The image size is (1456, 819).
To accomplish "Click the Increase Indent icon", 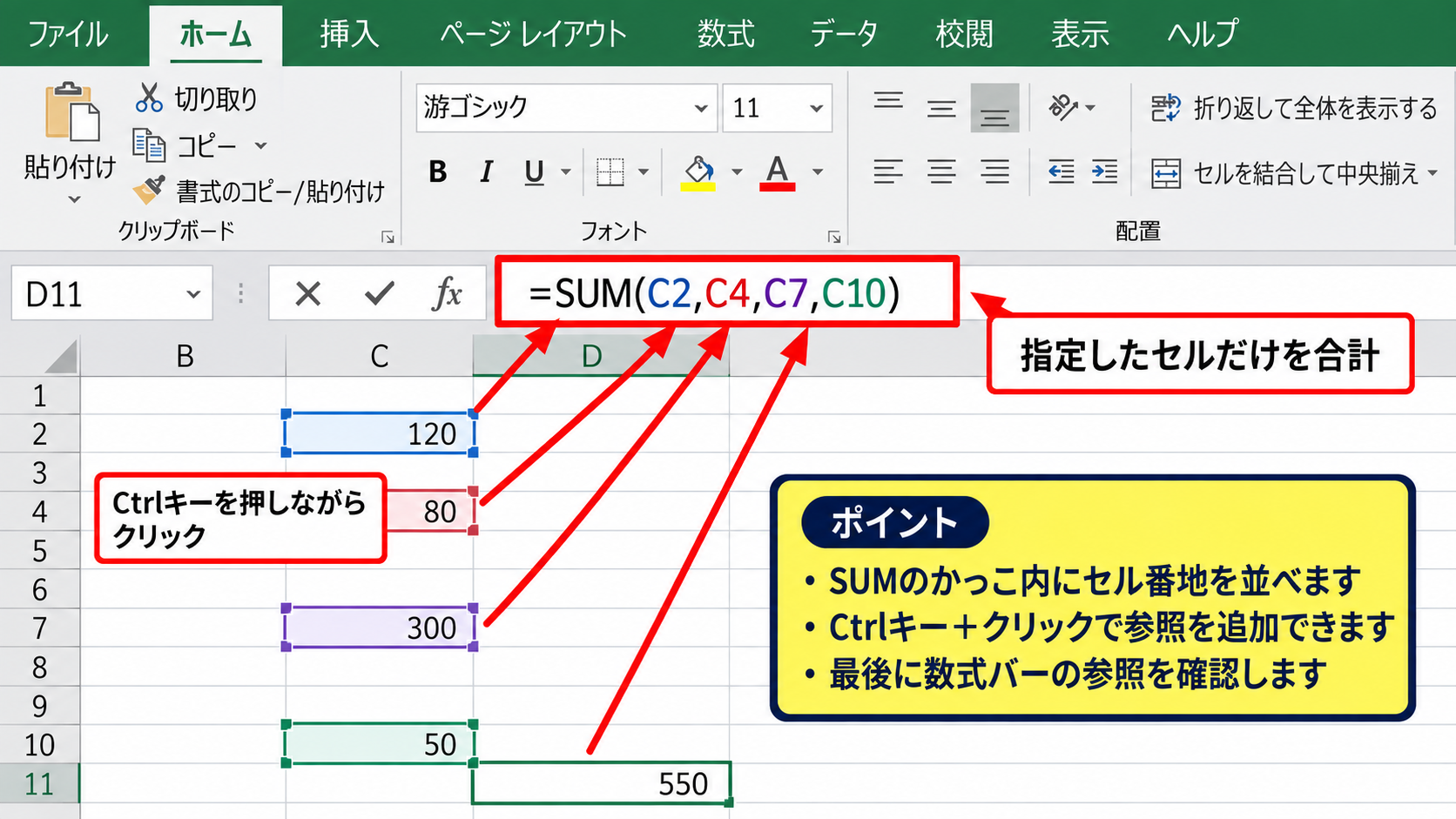I will click(1104, 171).
